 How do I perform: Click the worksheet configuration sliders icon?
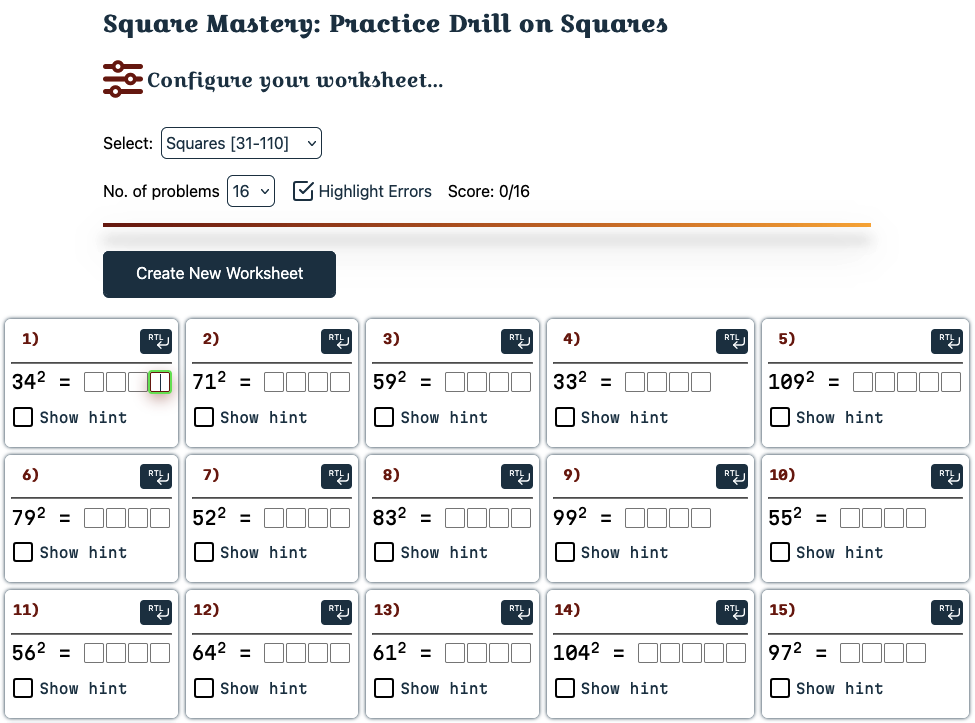pos(120,79)
